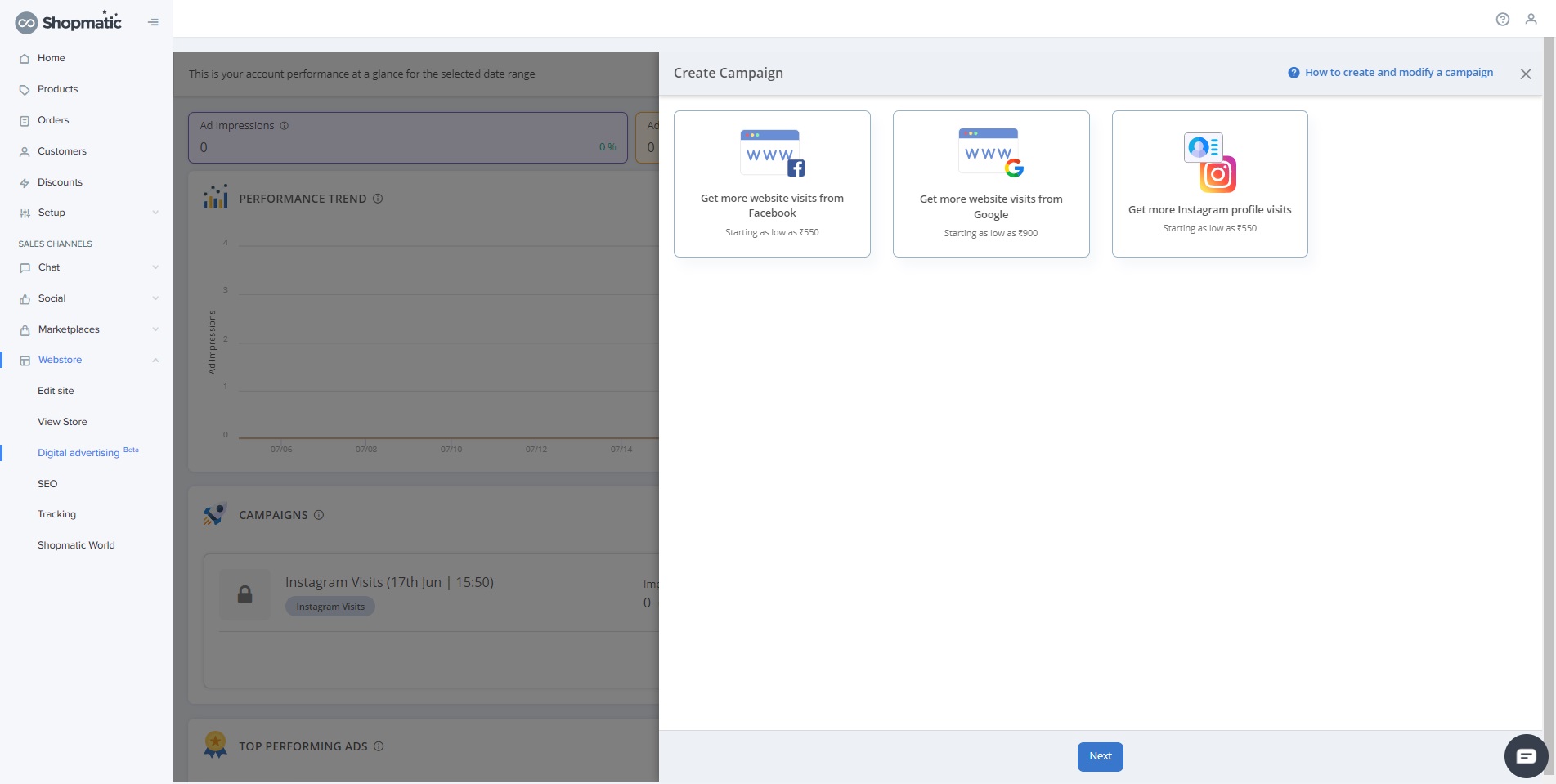Expand the Chat menu chevron
Screen dimensions: 1556x784
155,267
